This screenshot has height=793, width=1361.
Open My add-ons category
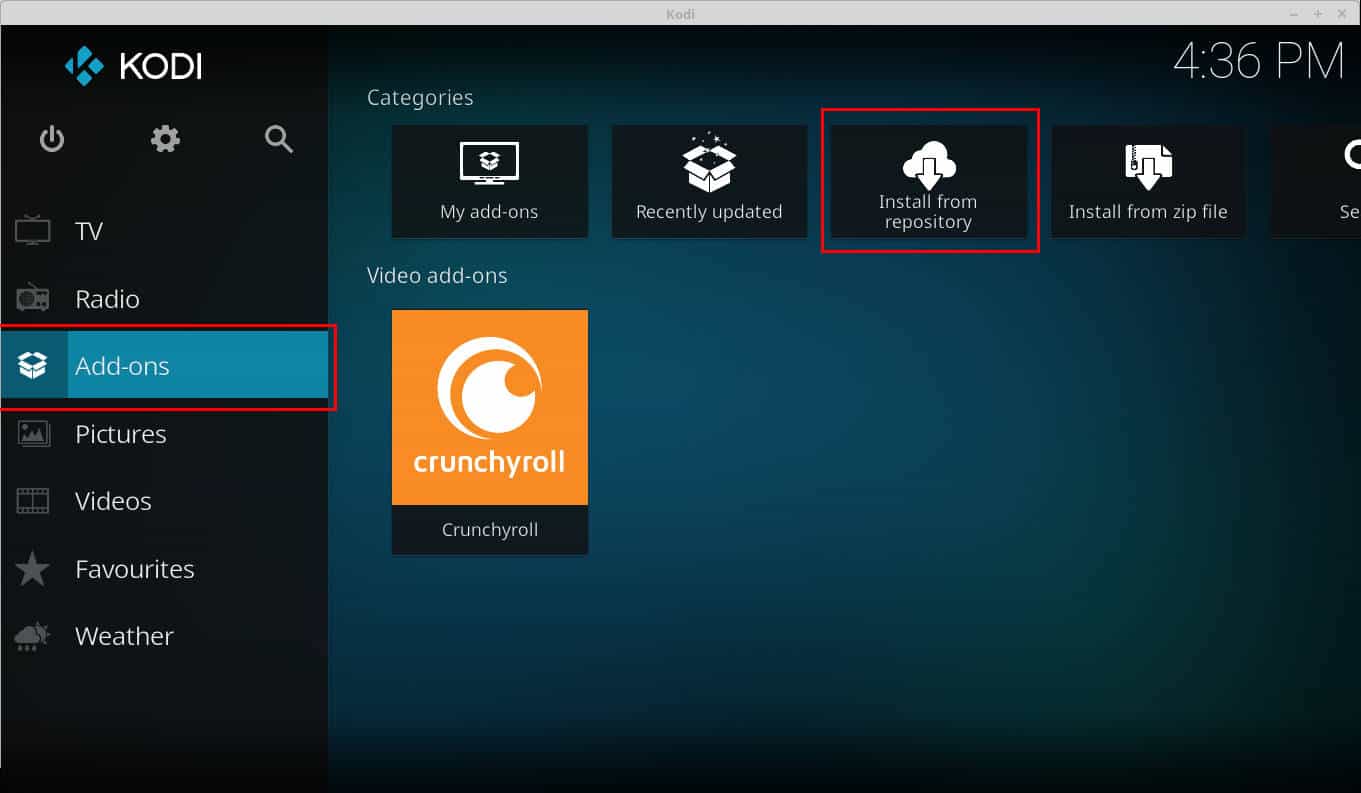click(489, 181)
